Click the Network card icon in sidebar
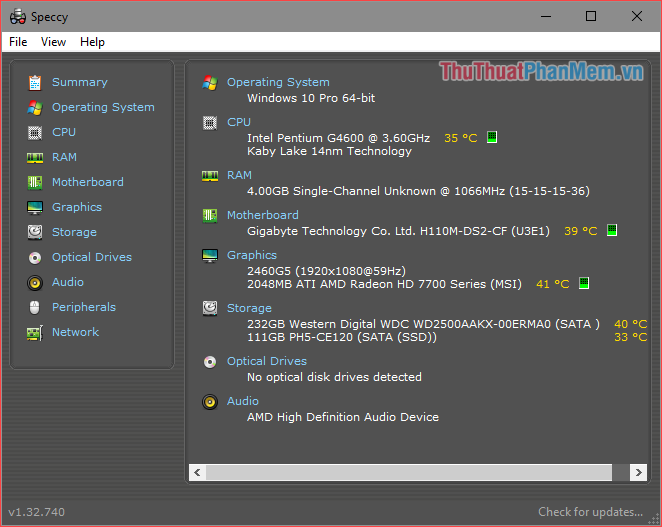 (x=35, y=333)
